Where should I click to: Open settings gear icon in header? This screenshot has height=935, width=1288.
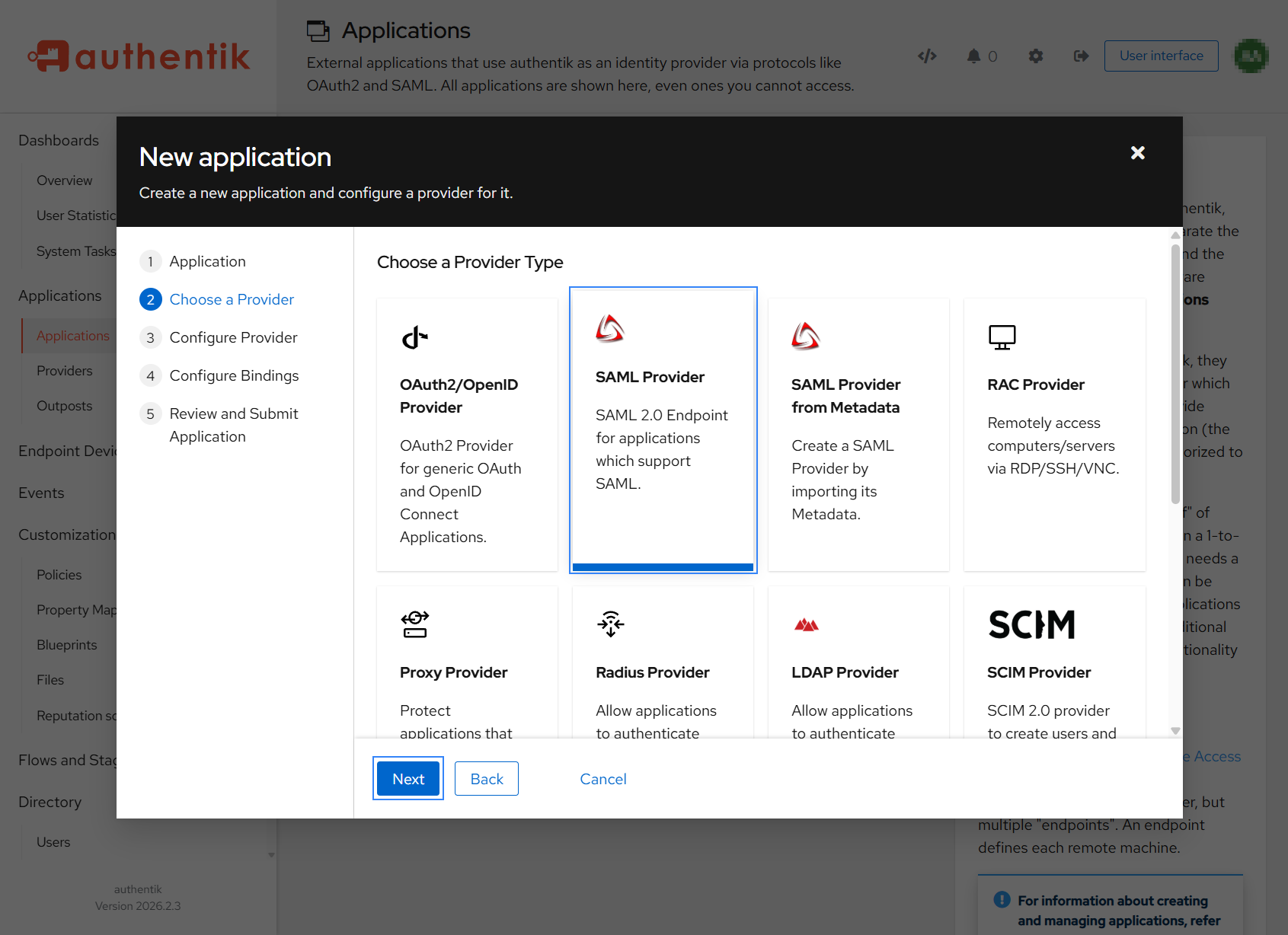[1036, 56]
